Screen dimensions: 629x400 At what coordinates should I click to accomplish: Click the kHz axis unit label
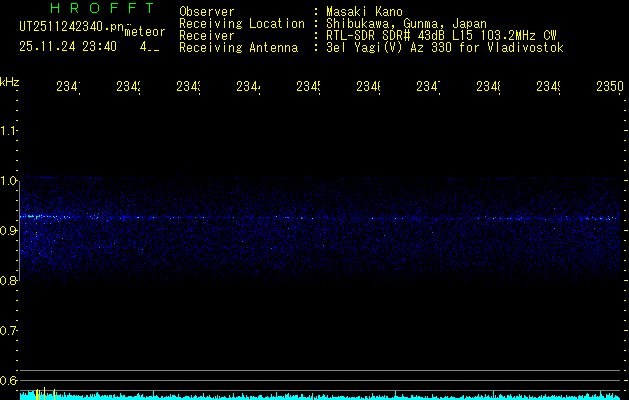coord(9,81)
